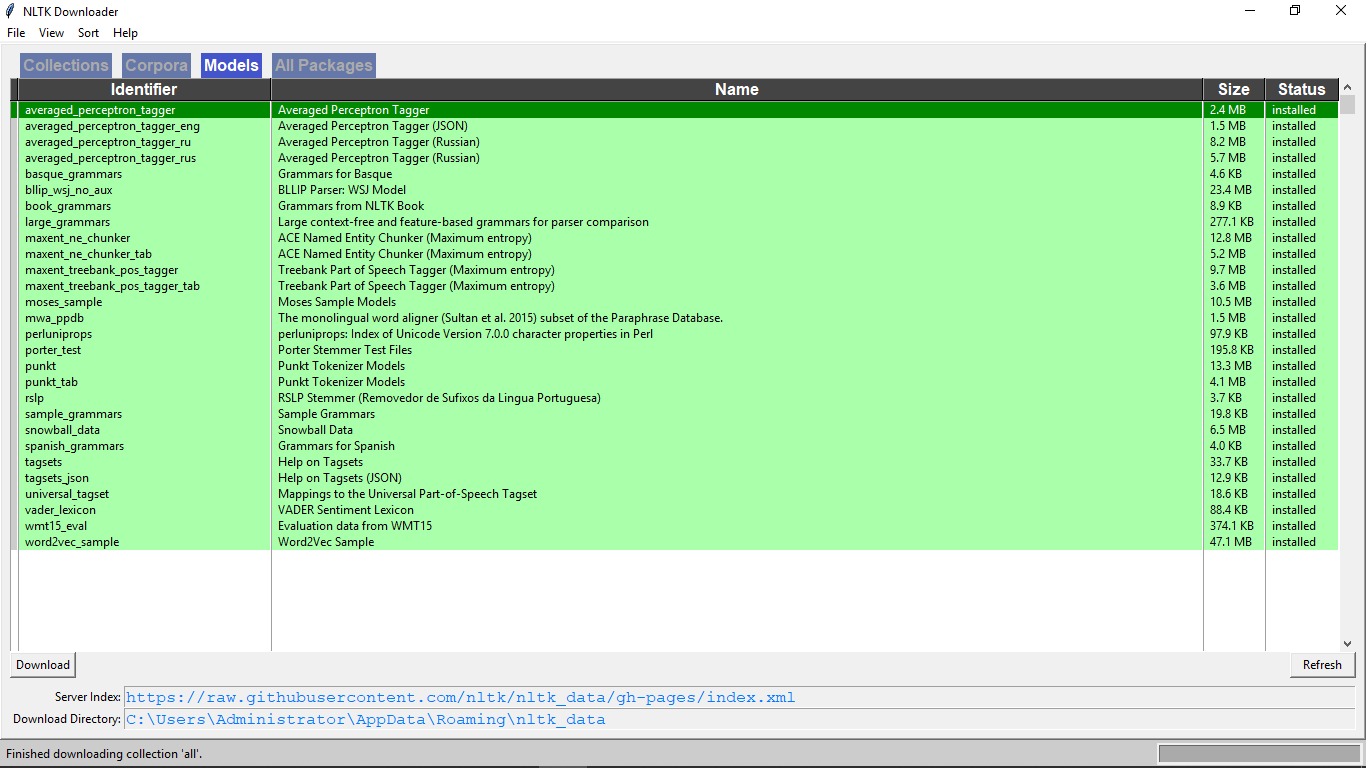1366x768 pixels.
Task: Click the Size column header
Action: [1234, 90]
